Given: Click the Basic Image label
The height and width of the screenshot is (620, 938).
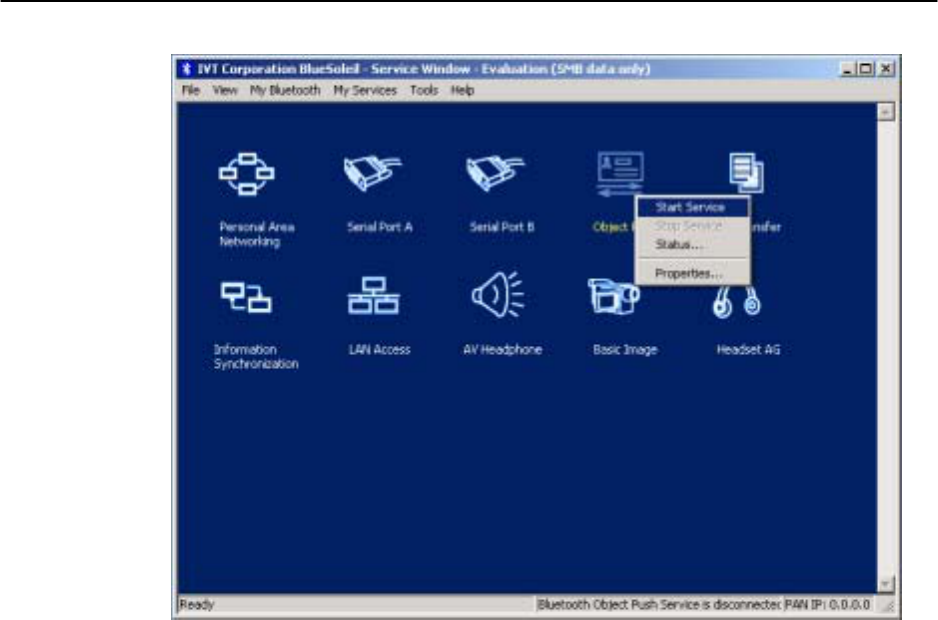Looking at the screenshot, I should (x=625, y=349).
